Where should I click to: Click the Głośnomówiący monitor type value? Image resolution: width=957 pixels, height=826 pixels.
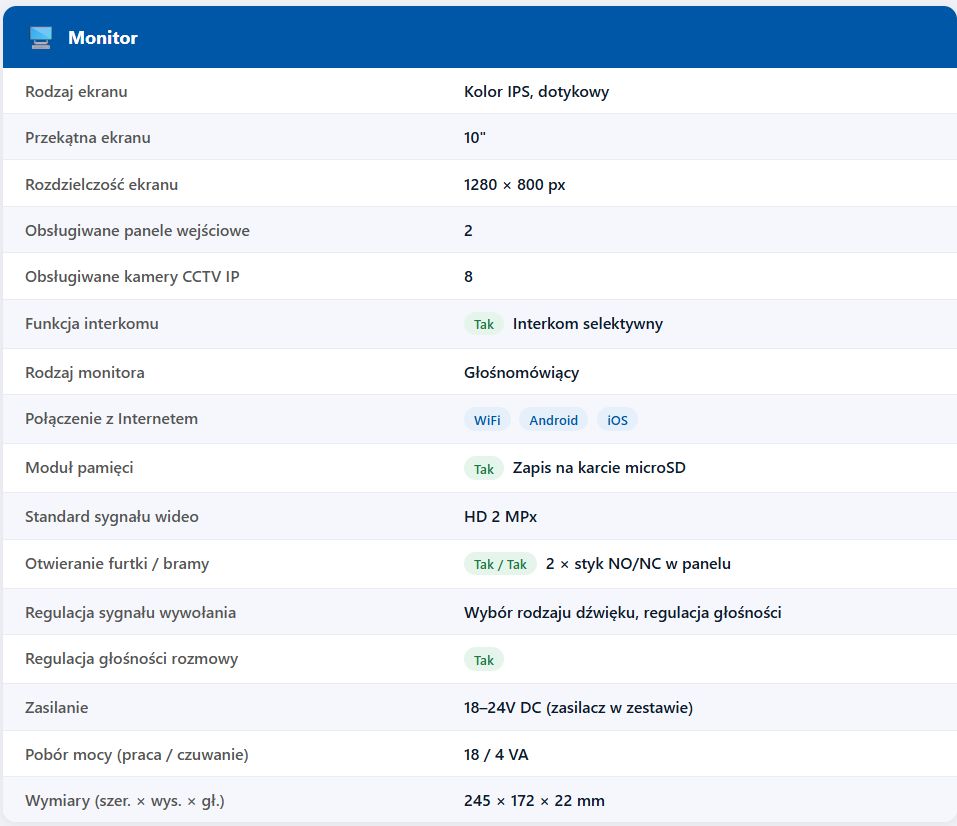(521, 373)
